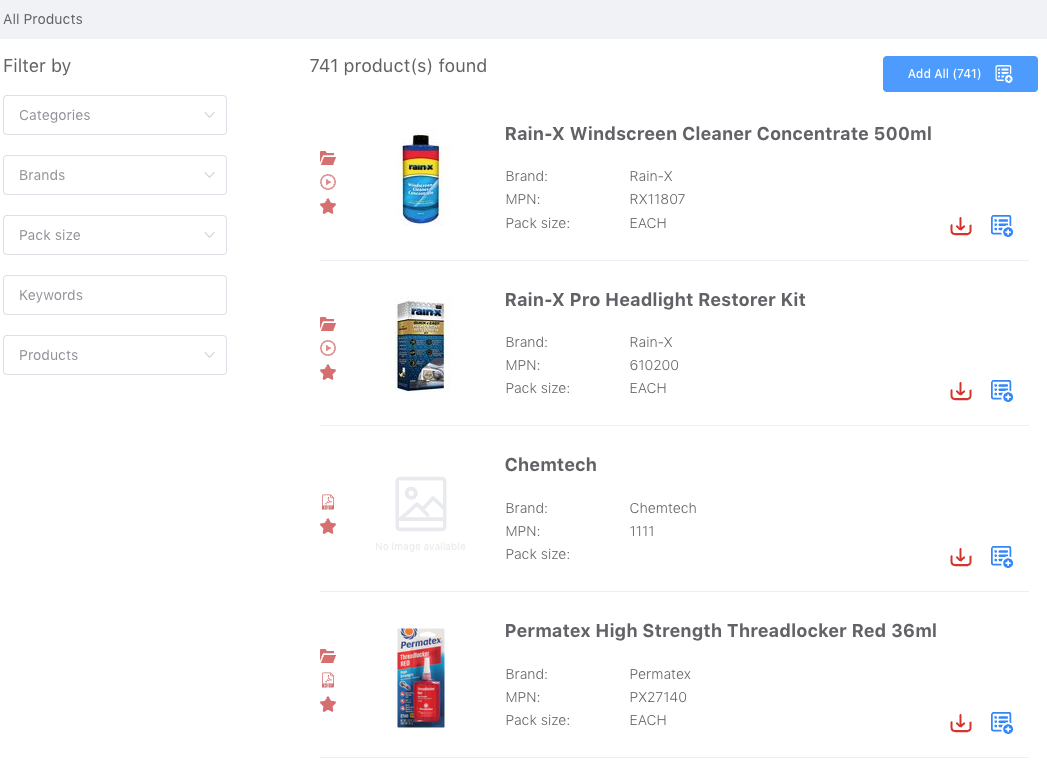This screenshot has width=1047, height=761.
Task: Expand the Categories filter dropdown
Action: tap(115, 115)
